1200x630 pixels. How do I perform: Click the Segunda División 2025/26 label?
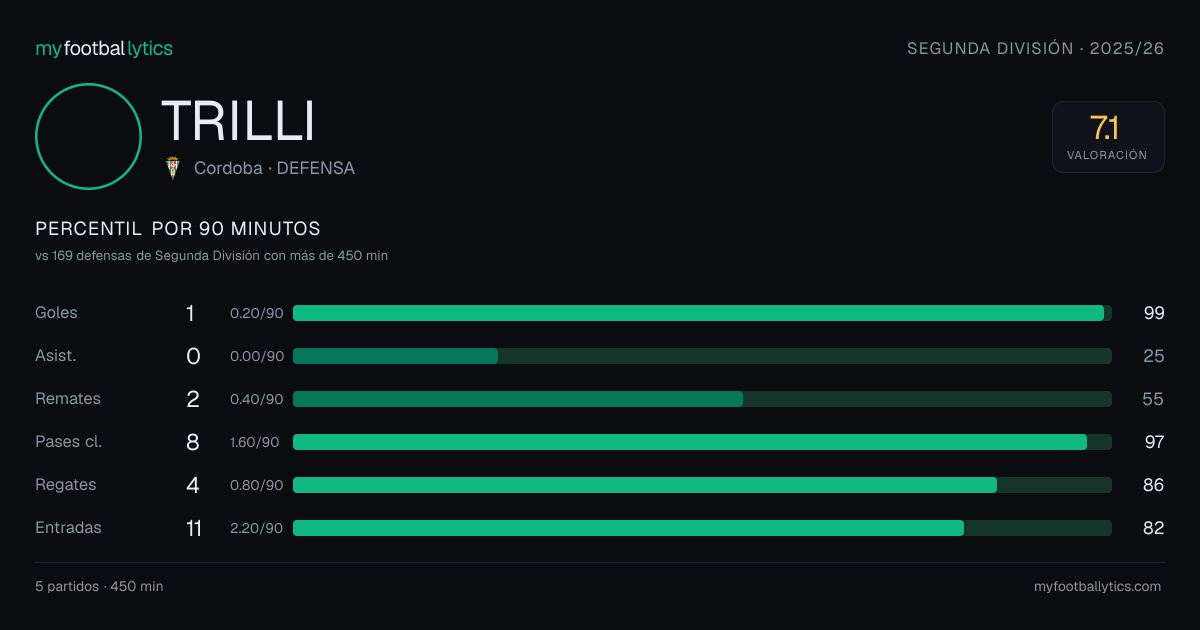(1035, 48)
